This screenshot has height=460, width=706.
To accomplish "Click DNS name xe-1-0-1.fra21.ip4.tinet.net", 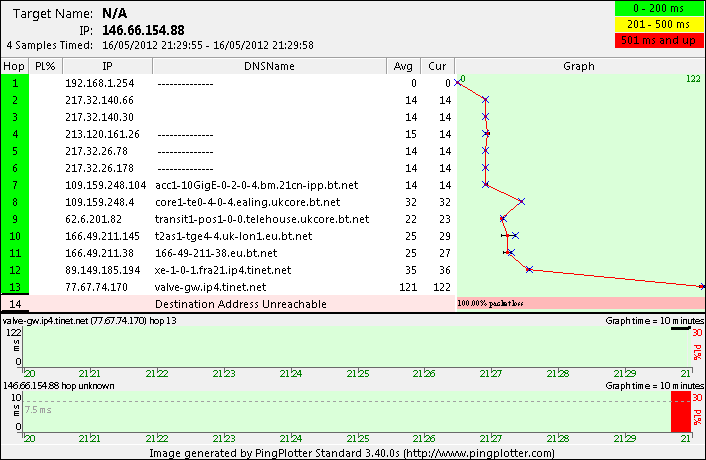I will pos(223,271).
